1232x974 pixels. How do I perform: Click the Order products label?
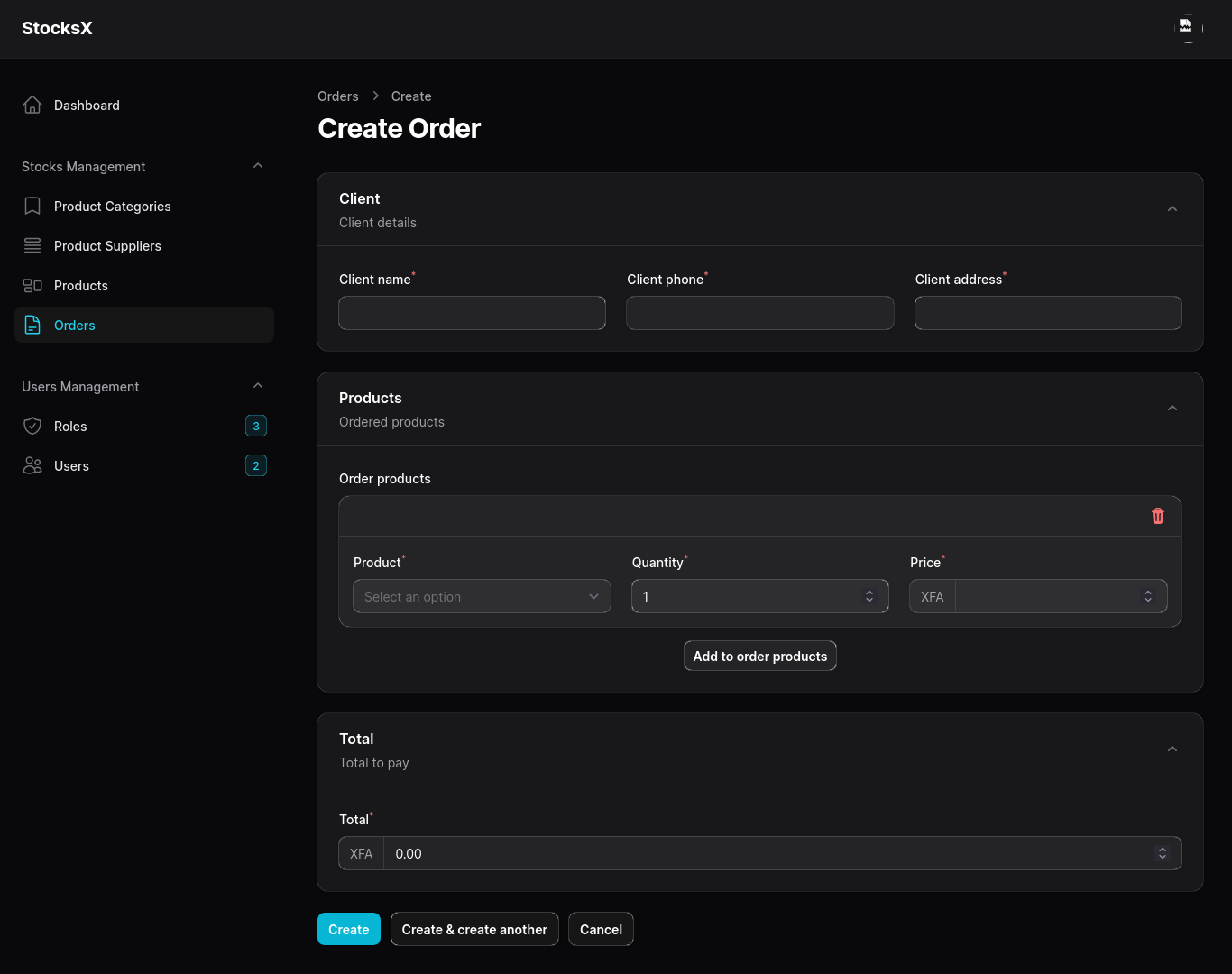click(x=385, y=479)
